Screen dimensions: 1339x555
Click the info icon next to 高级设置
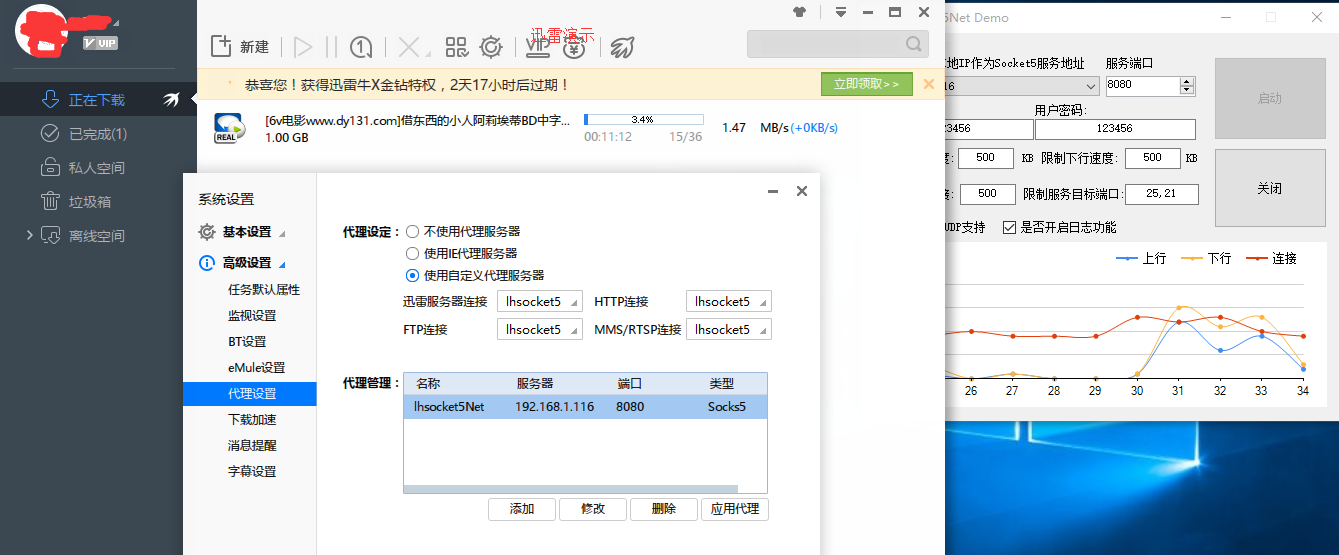click(207, 263)
